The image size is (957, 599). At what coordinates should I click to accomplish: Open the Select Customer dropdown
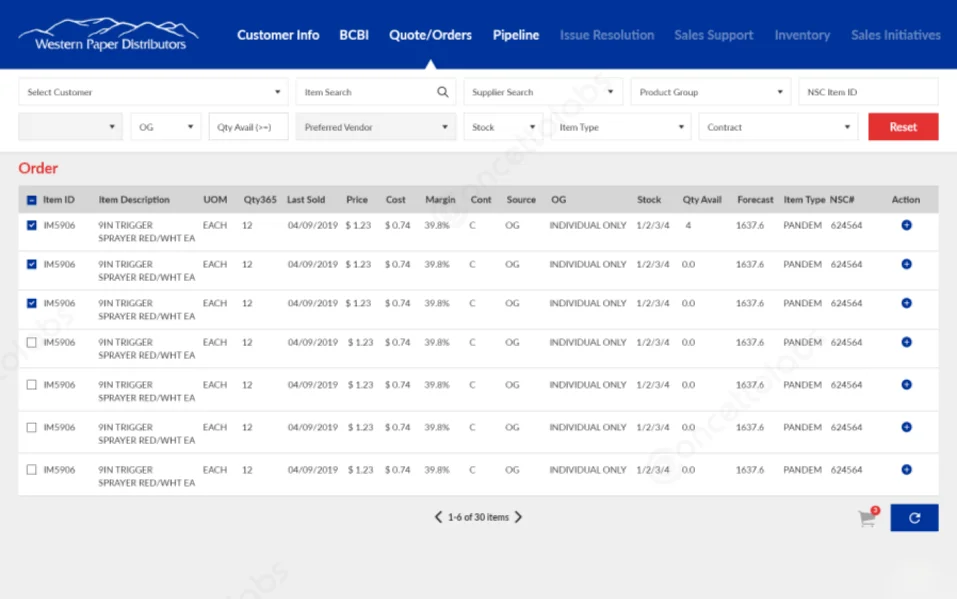[153, 90]
